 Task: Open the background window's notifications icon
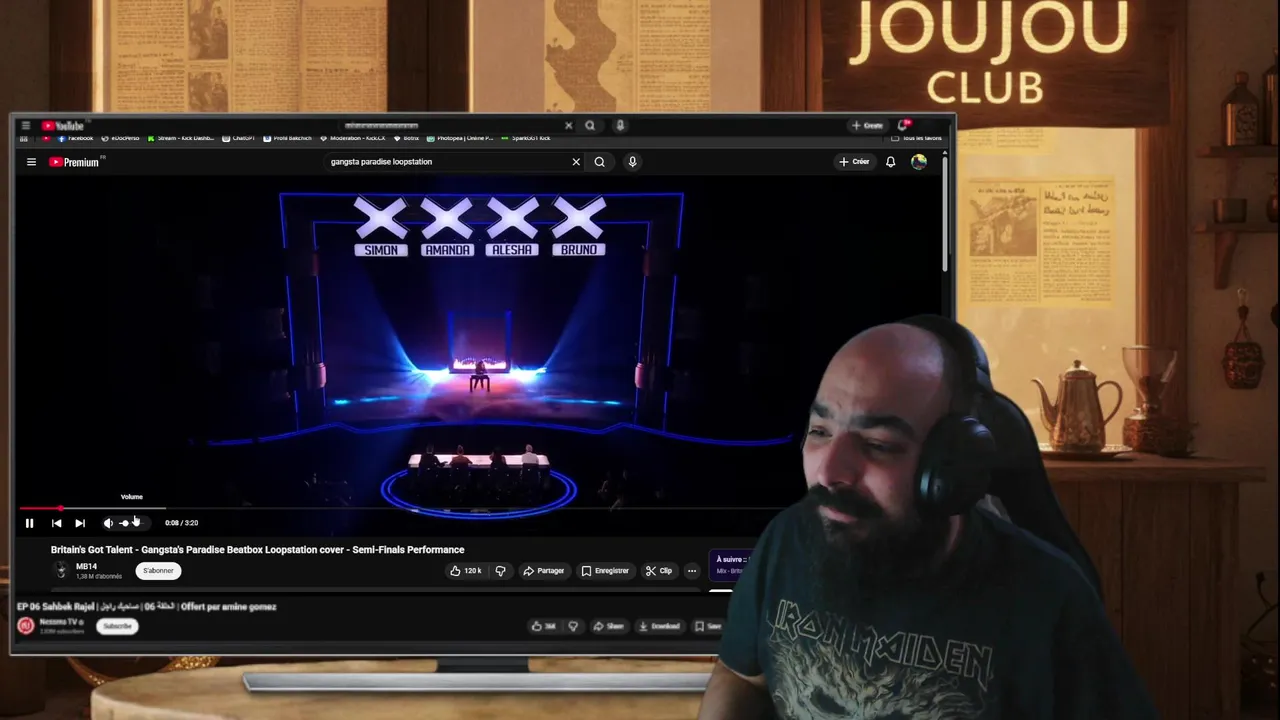point(903,125)
